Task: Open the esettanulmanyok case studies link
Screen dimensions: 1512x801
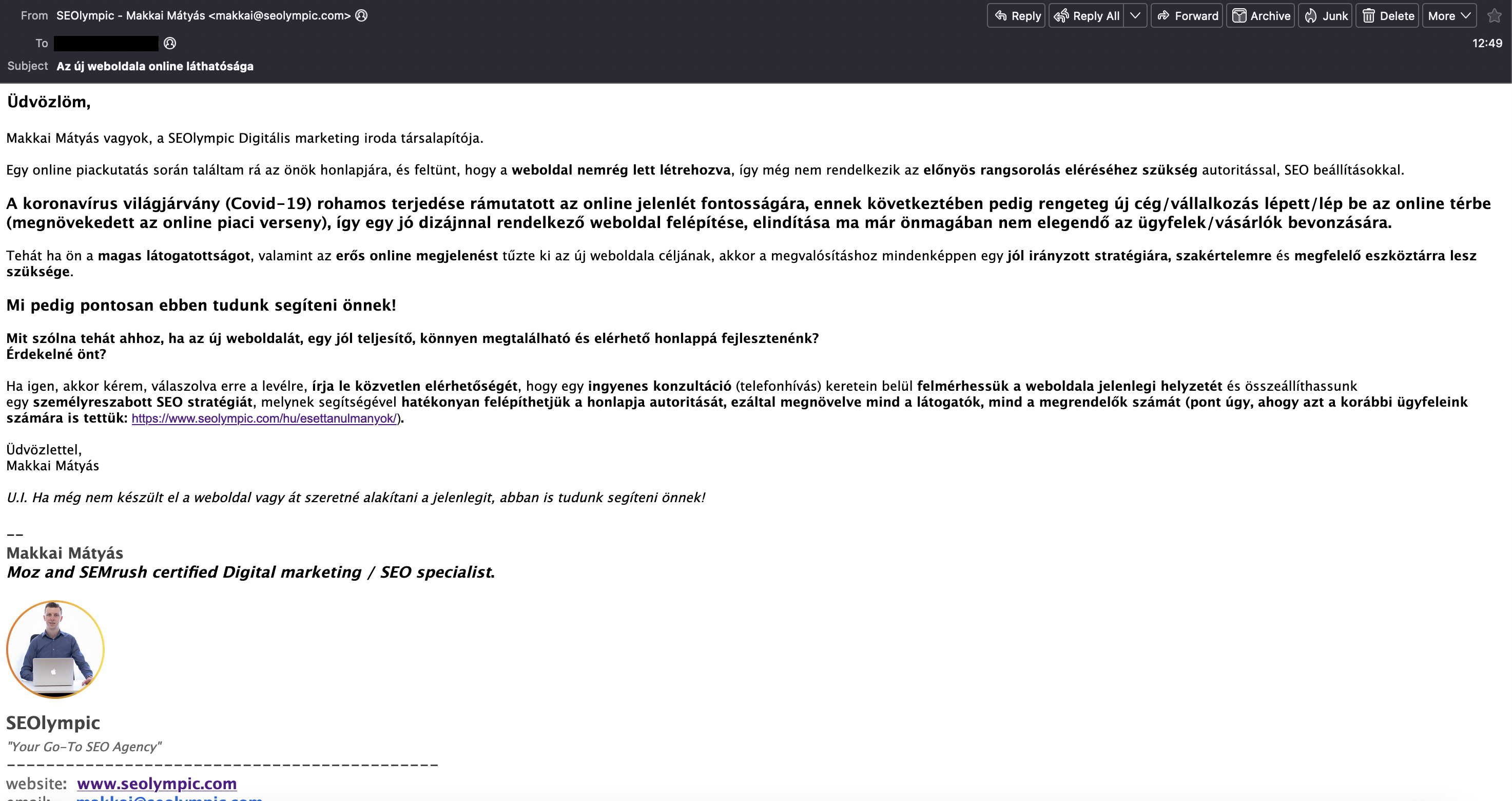Action: [264, 418]
